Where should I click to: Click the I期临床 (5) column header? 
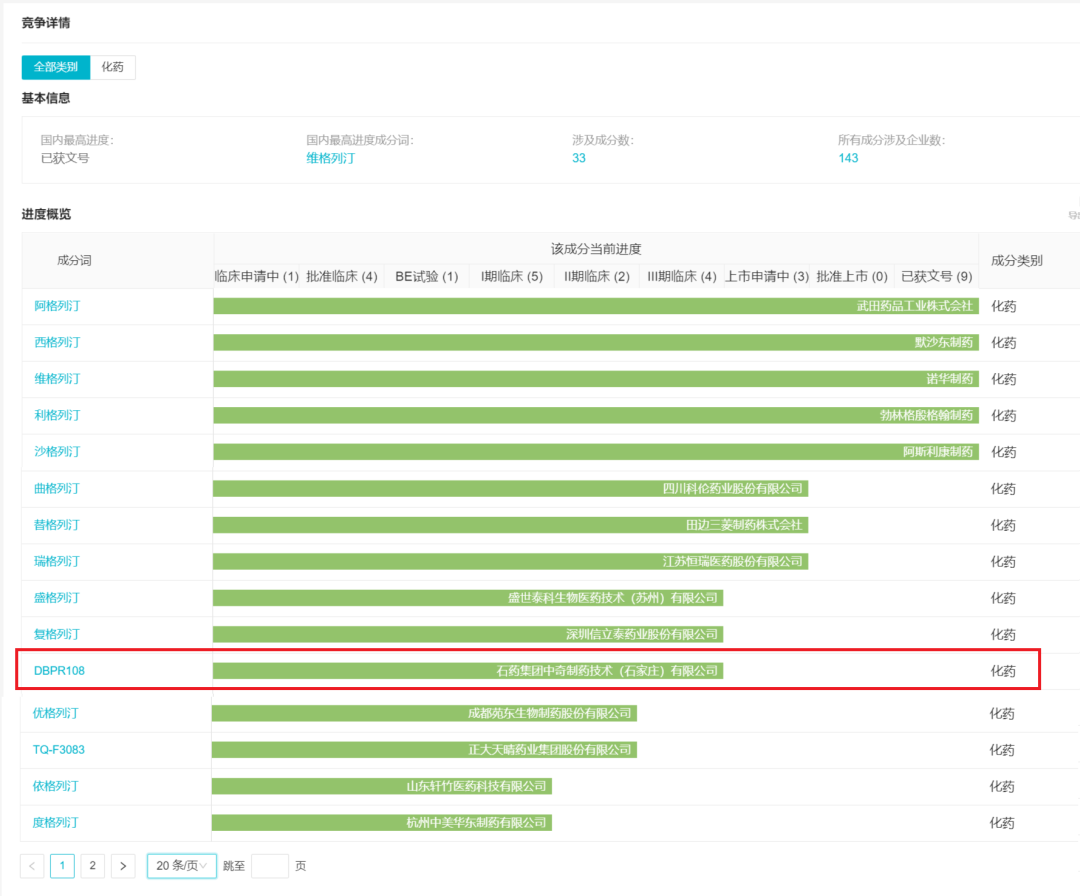click(x=512, y=277)
